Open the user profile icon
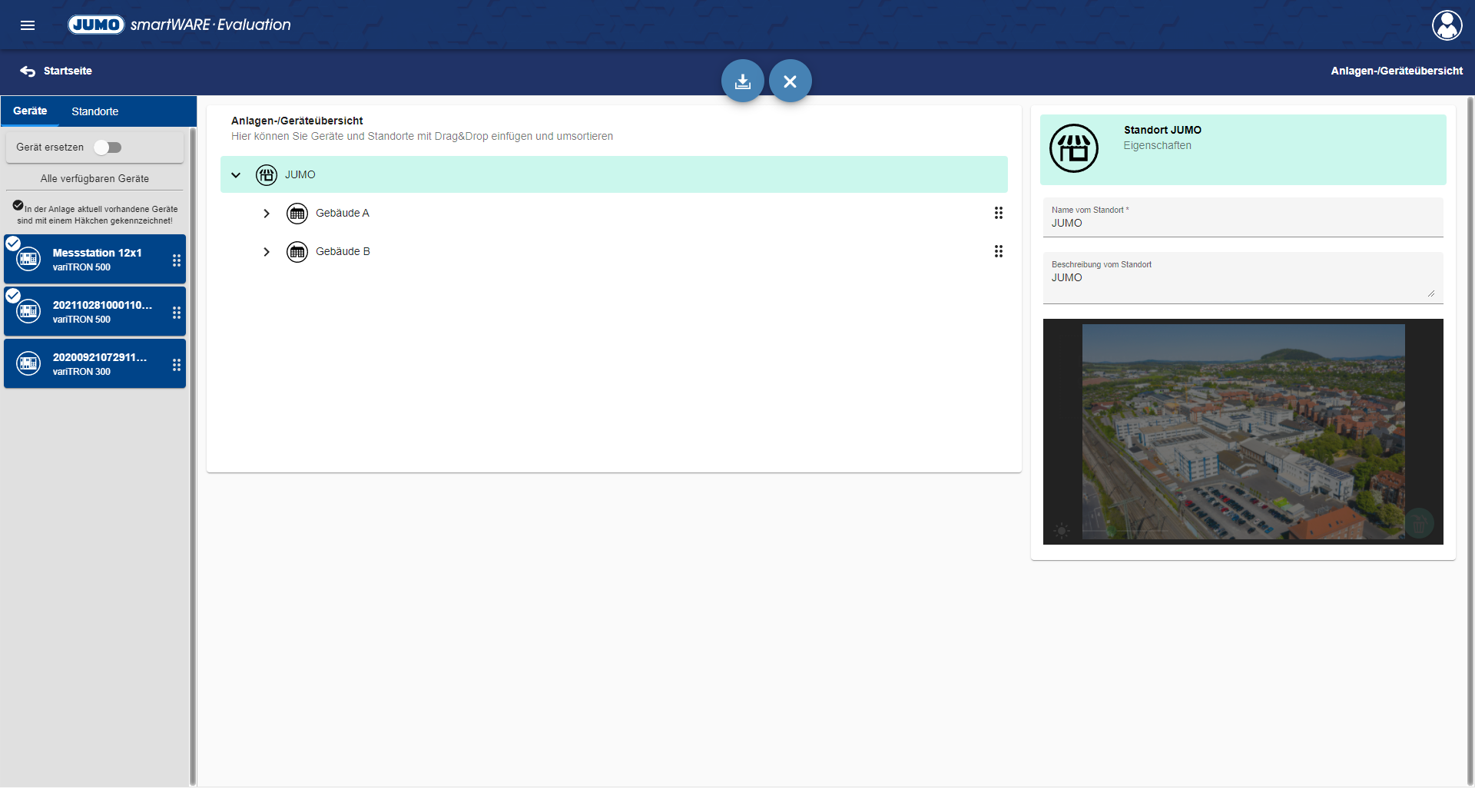 1447,25
